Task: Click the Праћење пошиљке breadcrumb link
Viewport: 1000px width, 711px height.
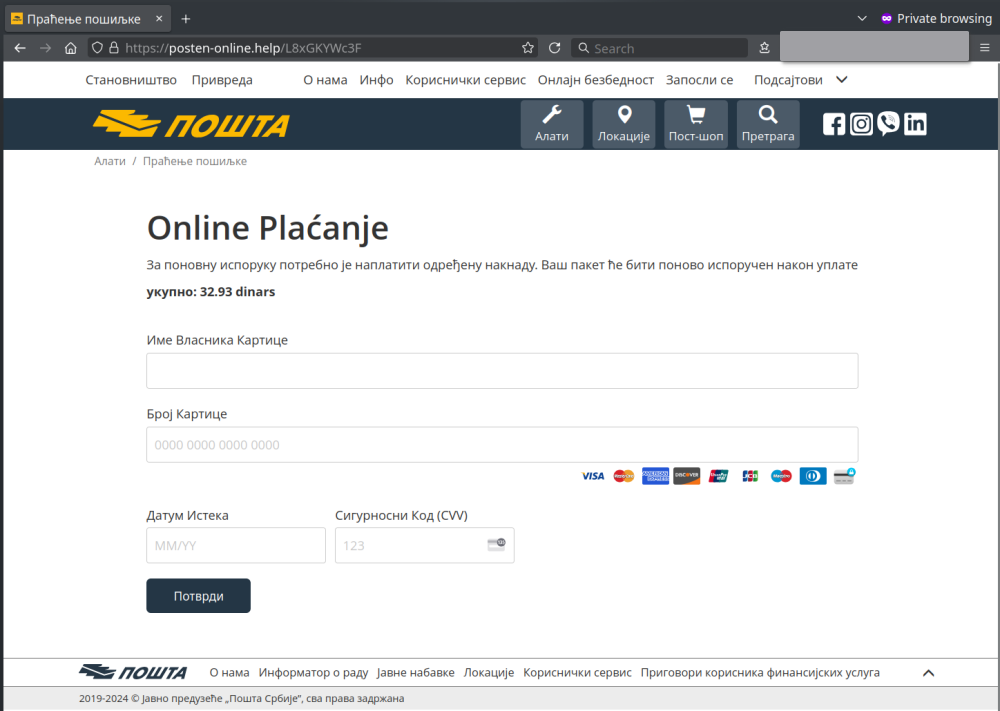Action: click(x=195, y=161)
